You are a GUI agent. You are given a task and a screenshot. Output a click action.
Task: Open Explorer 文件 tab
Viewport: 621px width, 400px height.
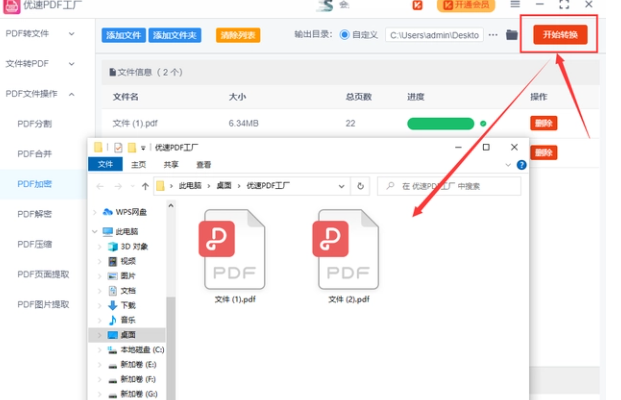(x=105, y=164)
